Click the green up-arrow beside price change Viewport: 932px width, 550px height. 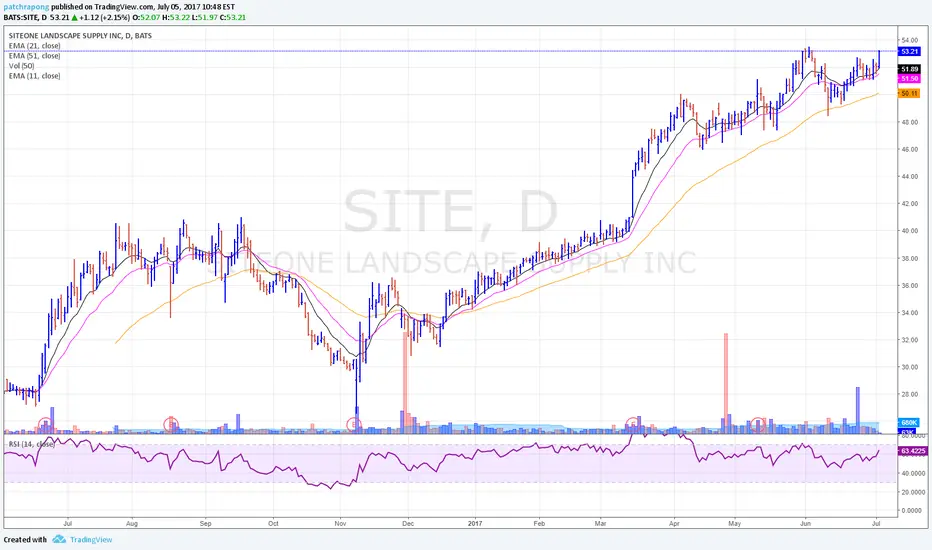coord(75,17)
